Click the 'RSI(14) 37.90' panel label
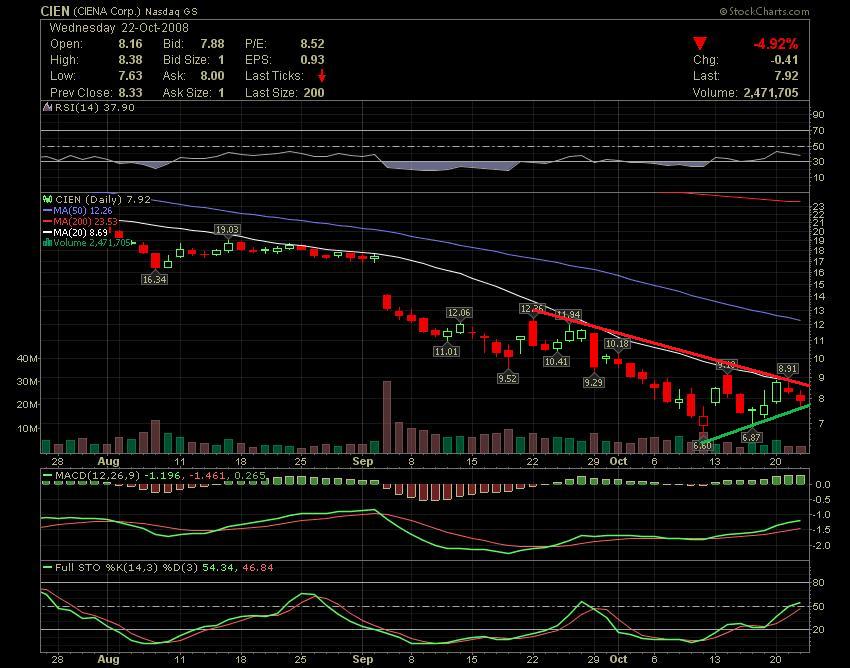 coord(94,107)
